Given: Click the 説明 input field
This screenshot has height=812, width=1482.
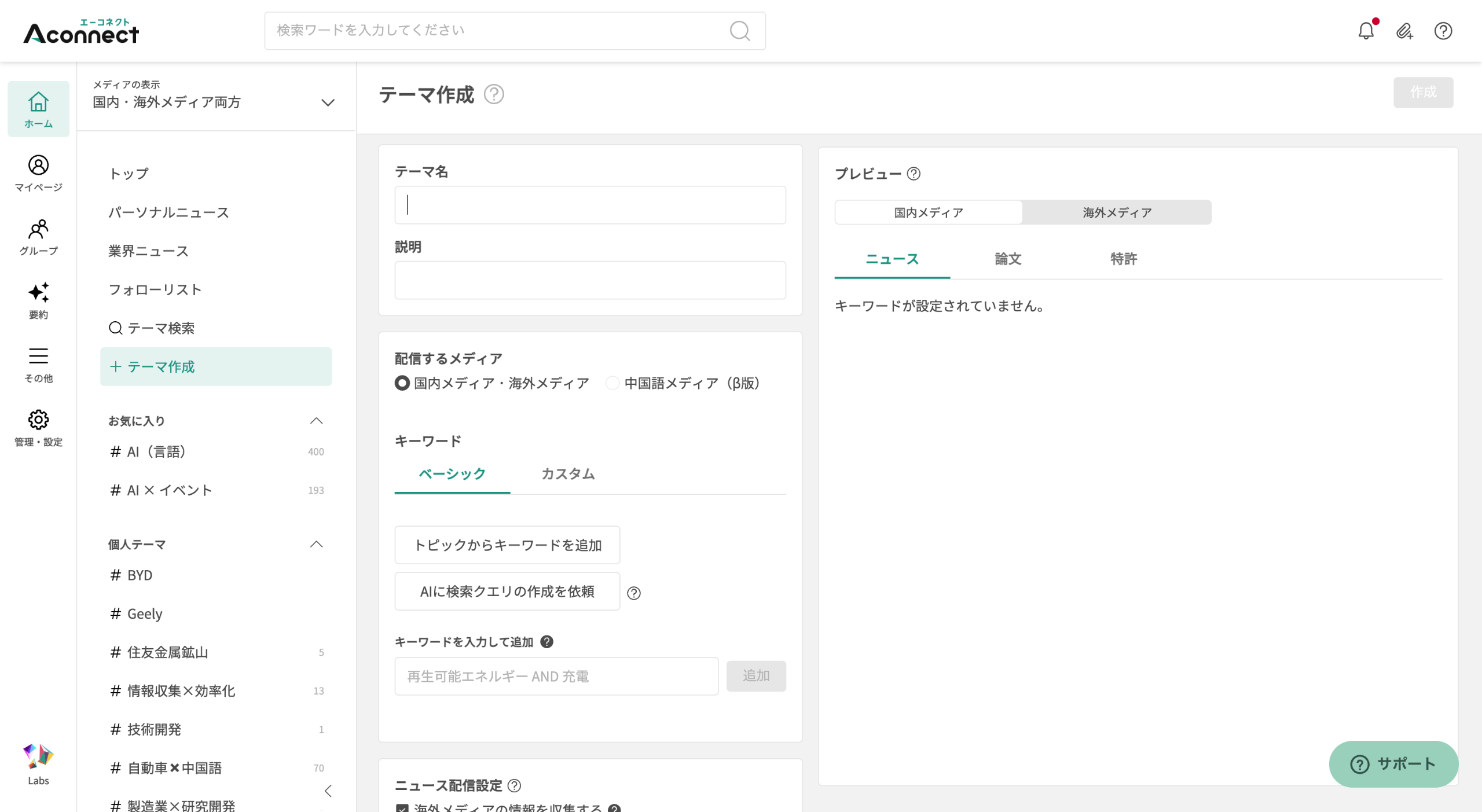Looking at the screenshot, I should pos(590,280).
